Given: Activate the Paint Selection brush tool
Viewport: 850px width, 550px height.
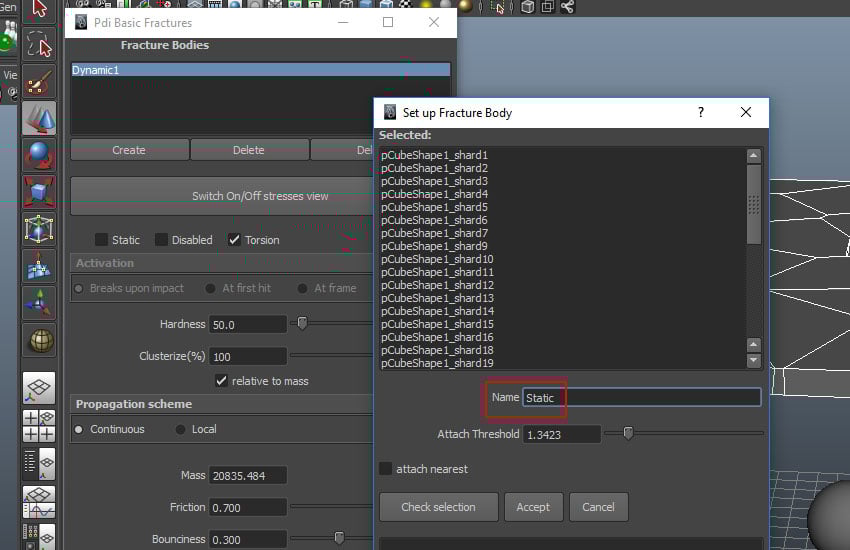Looking at the screenshot, I should 39,81.
